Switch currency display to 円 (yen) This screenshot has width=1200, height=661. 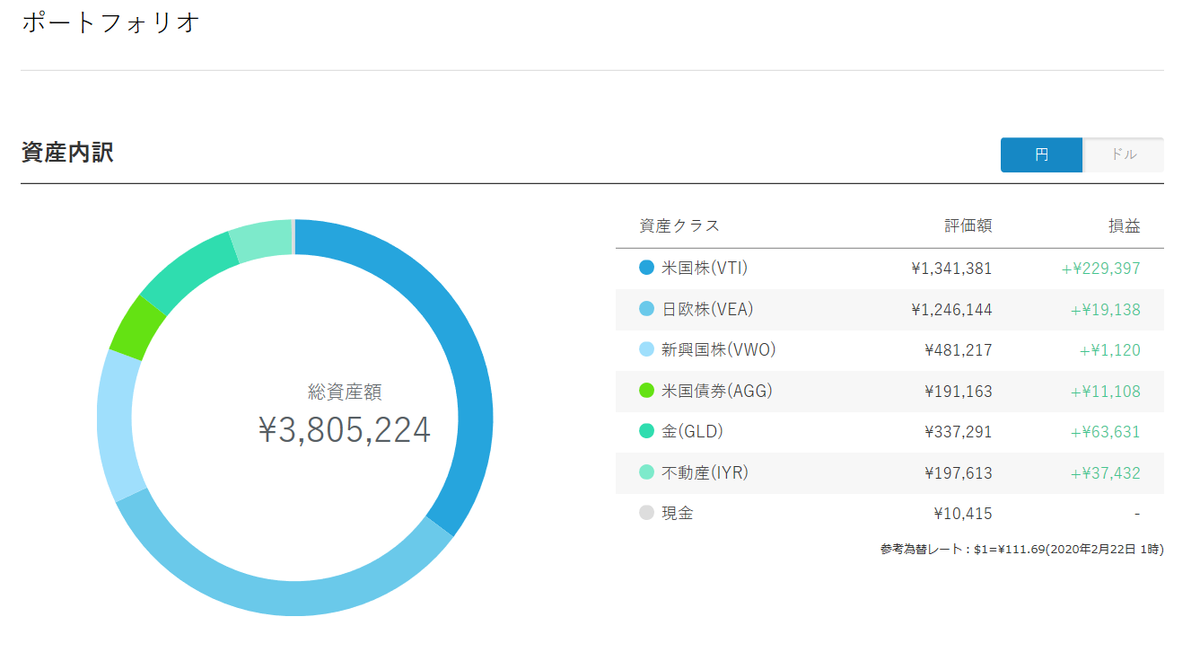pyautogui.click(x=1041, y=155)
